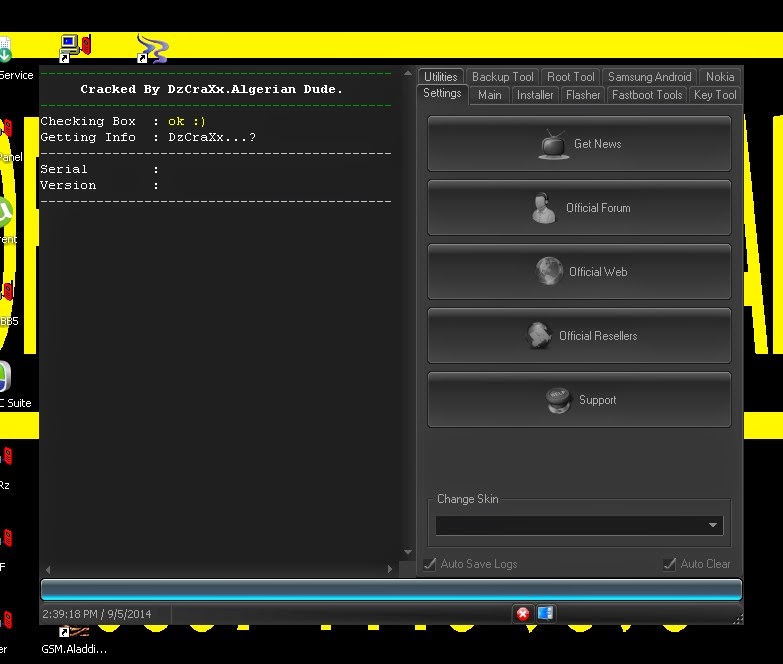Open the Fastboot Tools tab
The image size is (783, 664).
point(647,95)
